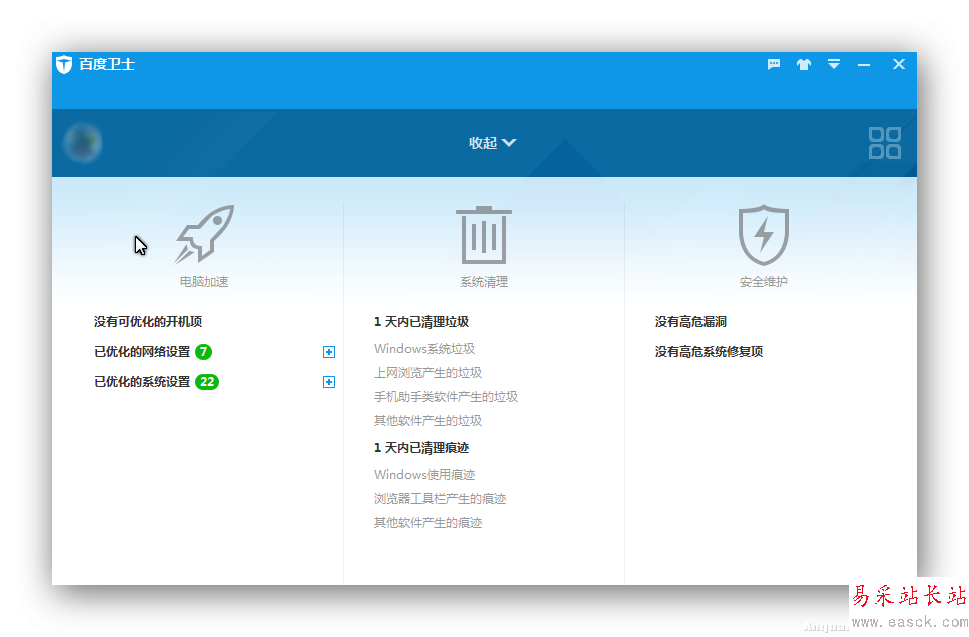The height and width of the screenshot is (637, 969).
Task: Click the Baidu Guard shield logo
Action: click(x=64, y=64)
